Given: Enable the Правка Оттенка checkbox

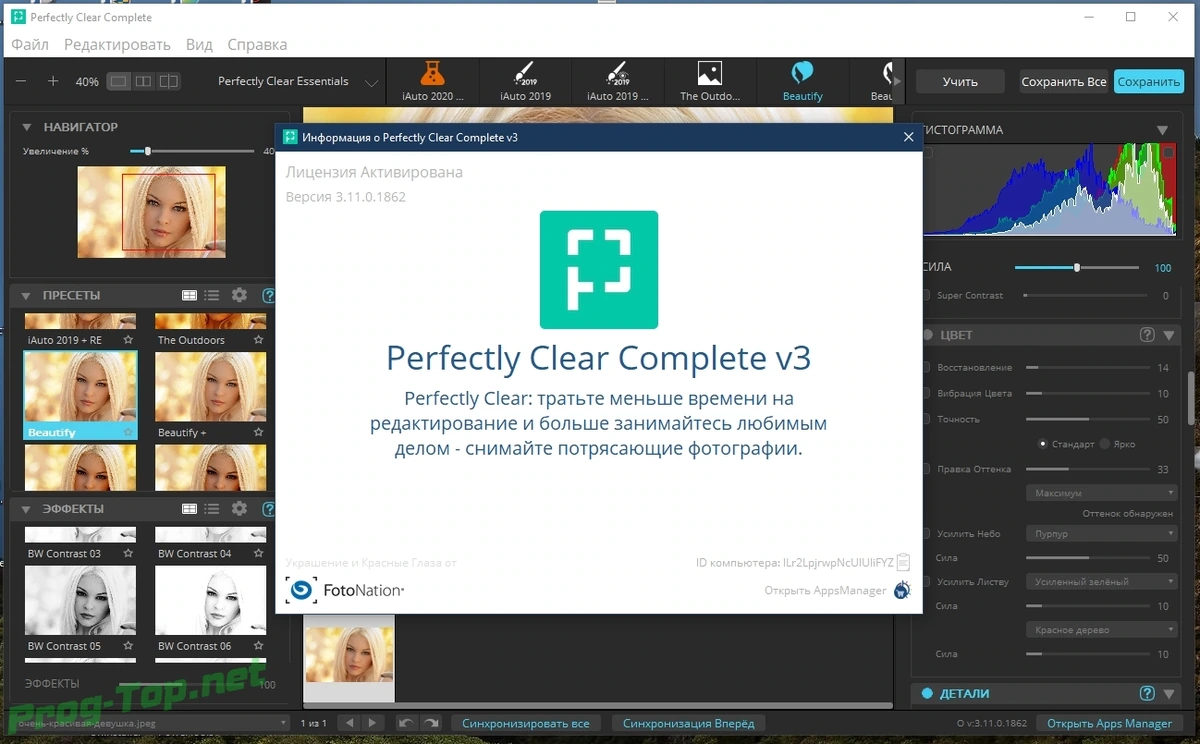Looking at the screenshot, I should pos(926,469).
